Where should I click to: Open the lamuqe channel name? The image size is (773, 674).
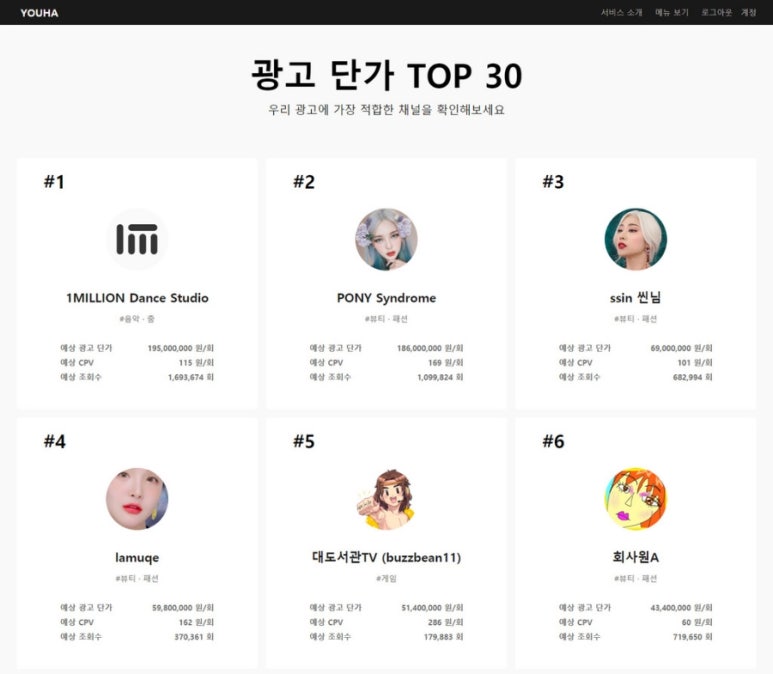[137, 558]
